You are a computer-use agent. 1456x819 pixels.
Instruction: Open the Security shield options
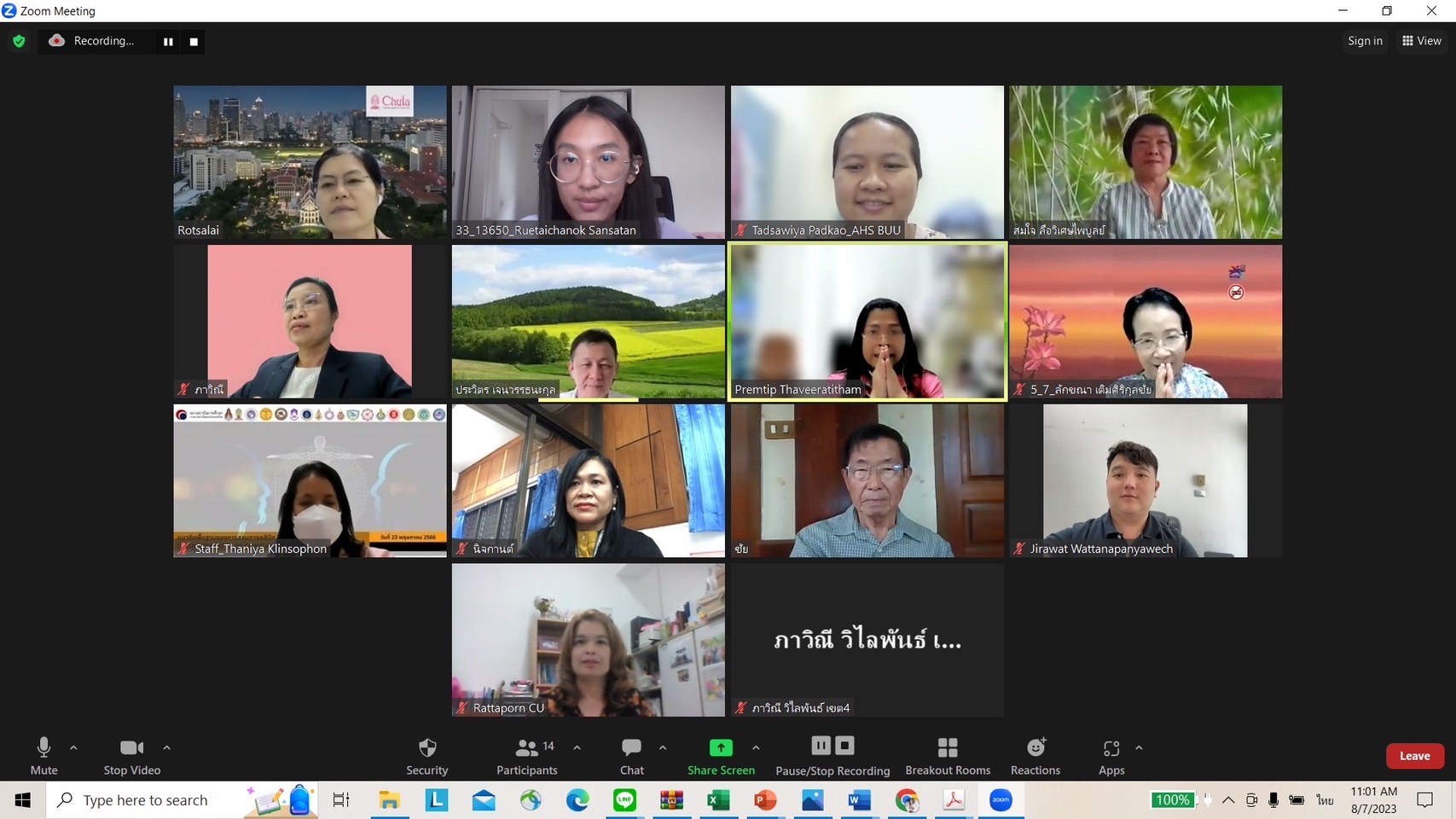(427, 755)
